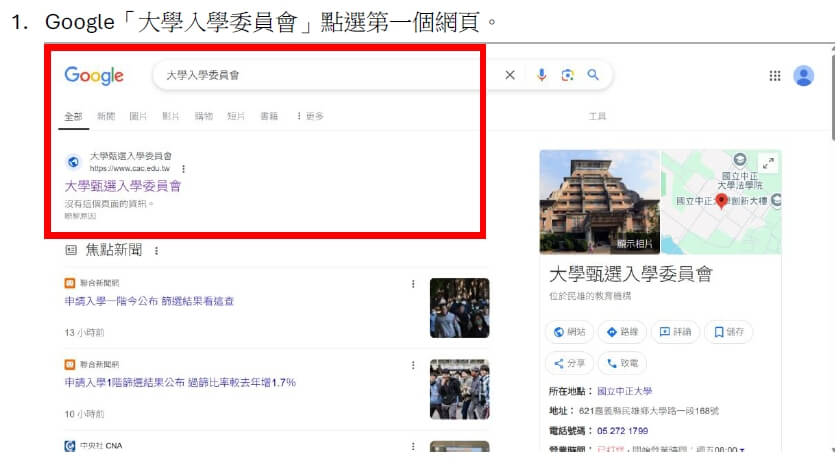Screen dimensions: 840x469
Task: Open news 申請入學一階今公布 篩選結果看這查
Action: pos(149,301)
